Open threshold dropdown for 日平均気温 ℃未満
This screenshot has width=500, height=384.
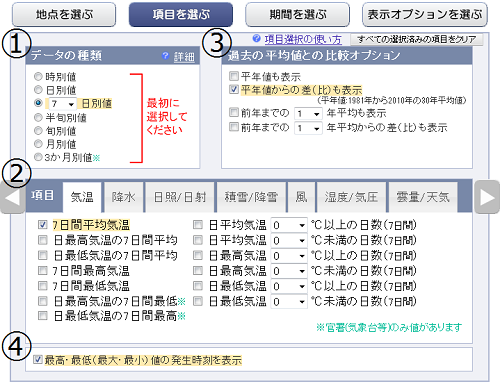point(289,240)
